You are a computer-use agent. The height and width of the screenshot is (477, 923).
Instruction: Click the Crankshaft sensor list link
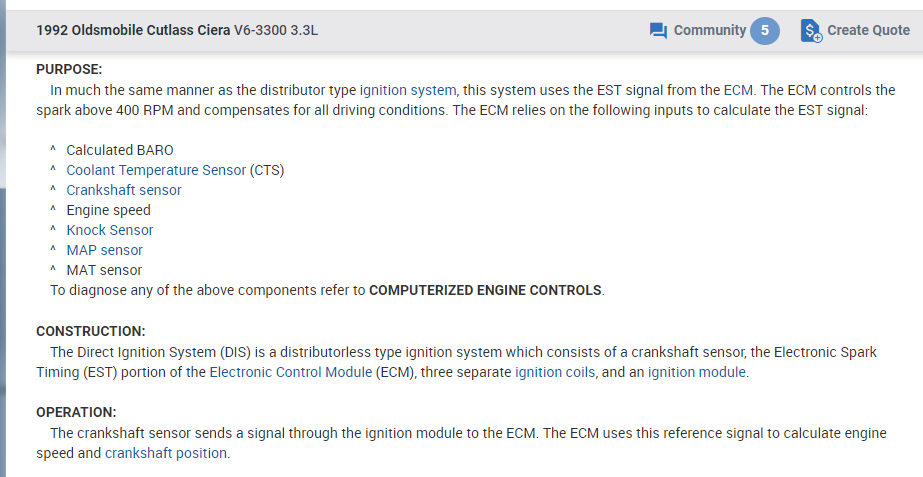click(x=124, y=190)
